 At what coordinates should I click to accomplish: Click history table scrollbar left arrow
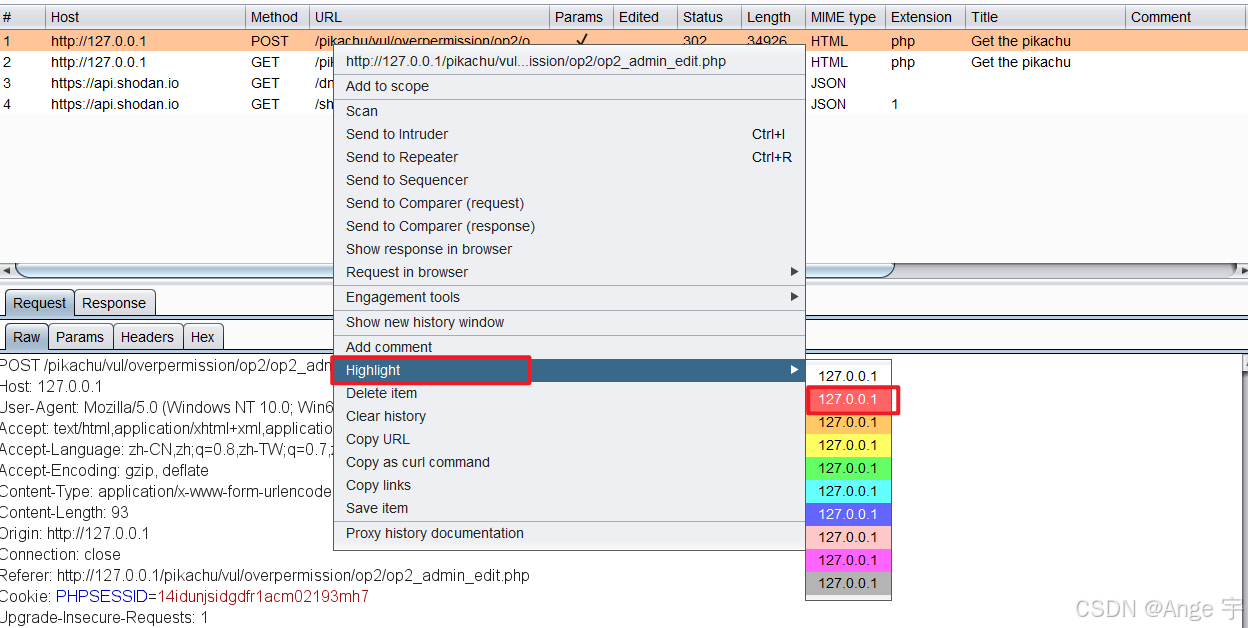[x=6, y=270]
